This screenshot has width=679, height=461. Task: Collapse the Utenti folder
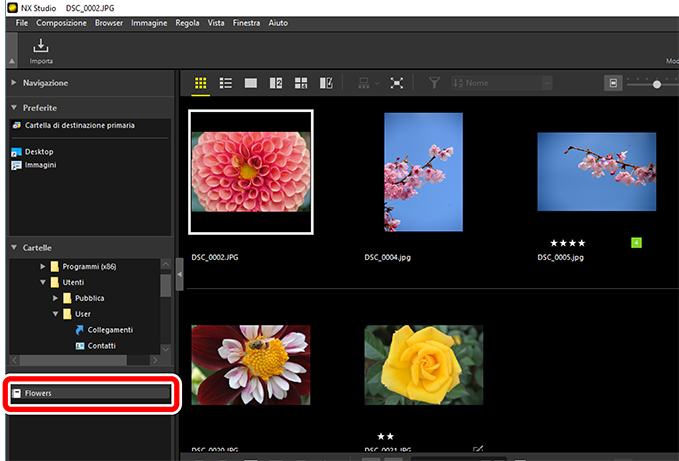click(42, 282)
